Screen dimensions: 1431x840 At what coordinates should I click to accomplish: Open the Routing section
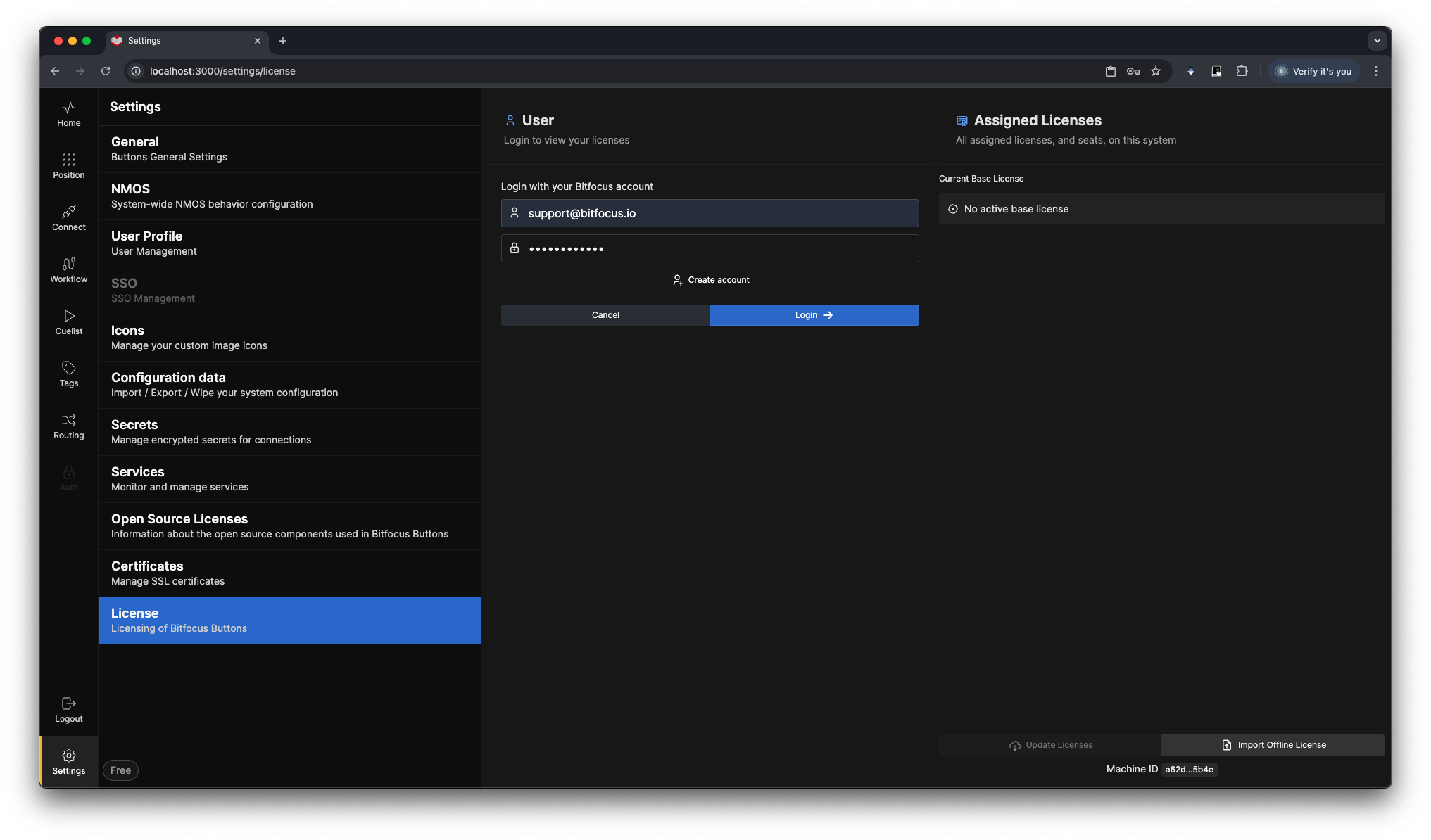68,426
